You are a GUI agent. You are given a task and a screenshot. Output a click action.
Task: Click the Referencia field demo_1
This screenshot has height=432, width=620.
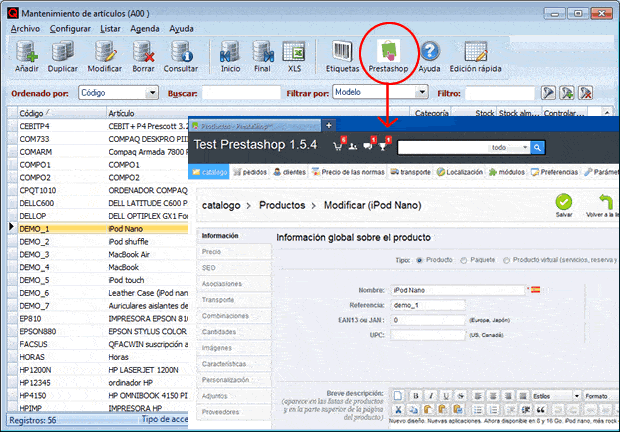click(x=428, y=305)
